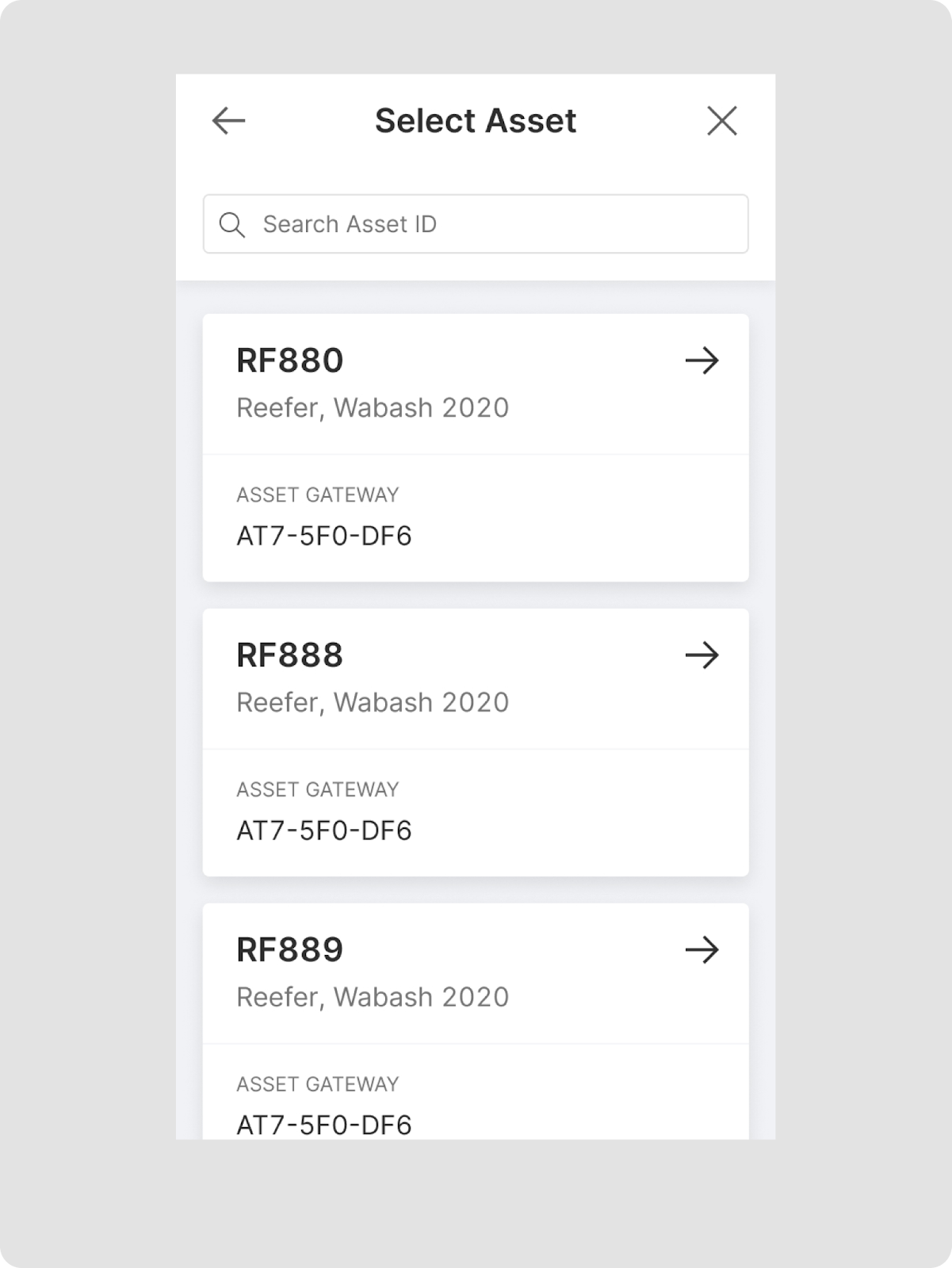Click the magnifying glass search icon
Viewport: 952px width, 1268px height.
point(232,224)
